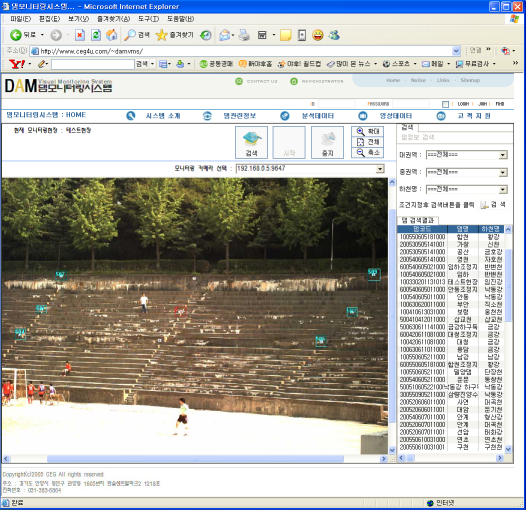Click the Yahoo toolbar pencil icon
This screenshot has height=510, width=526.
pyautogui.click(x=41, y=64)
